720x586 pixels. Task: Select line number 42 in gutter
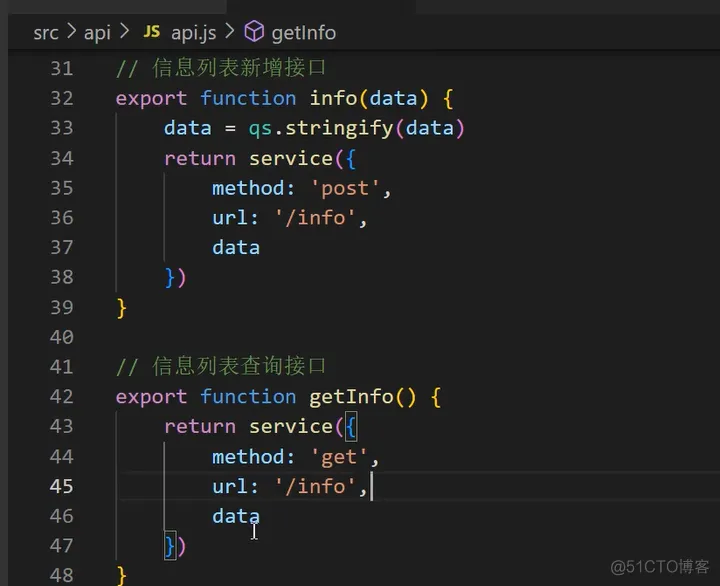click(x=62, y=396)
